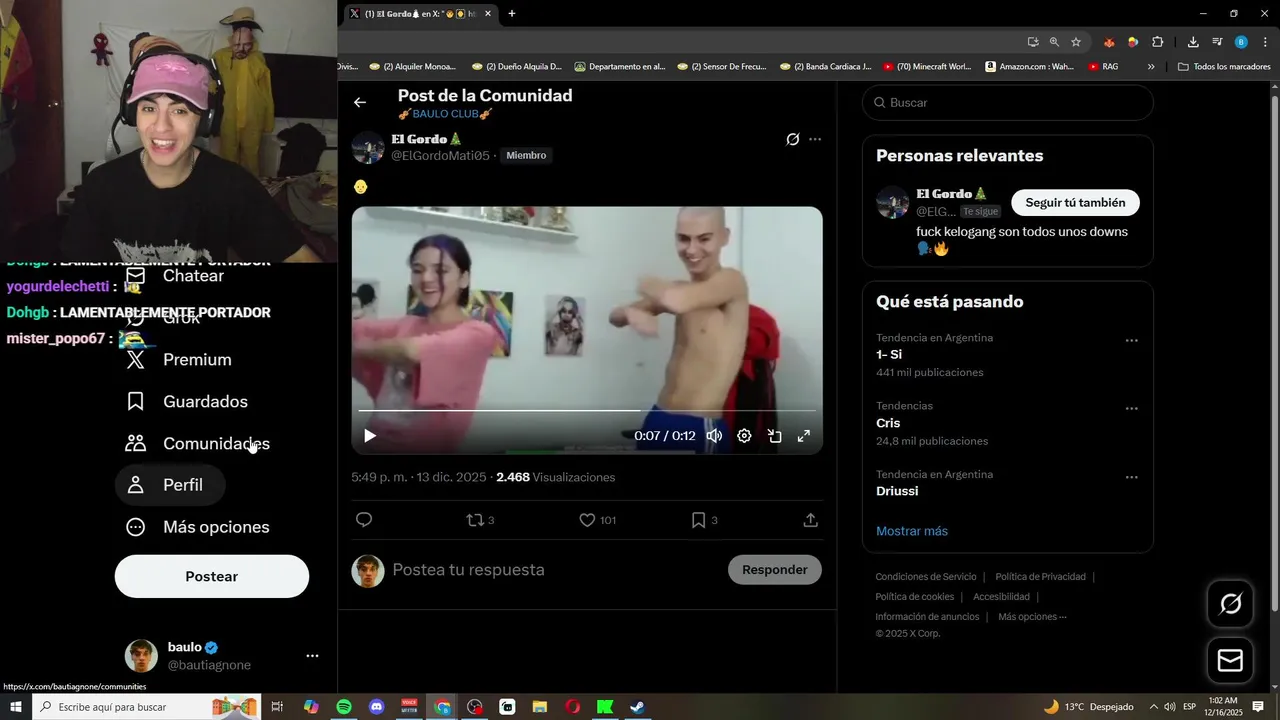Like the post with 101 likes
The height and width of the screenshot is (720, 1280).
tap(597, 520)
